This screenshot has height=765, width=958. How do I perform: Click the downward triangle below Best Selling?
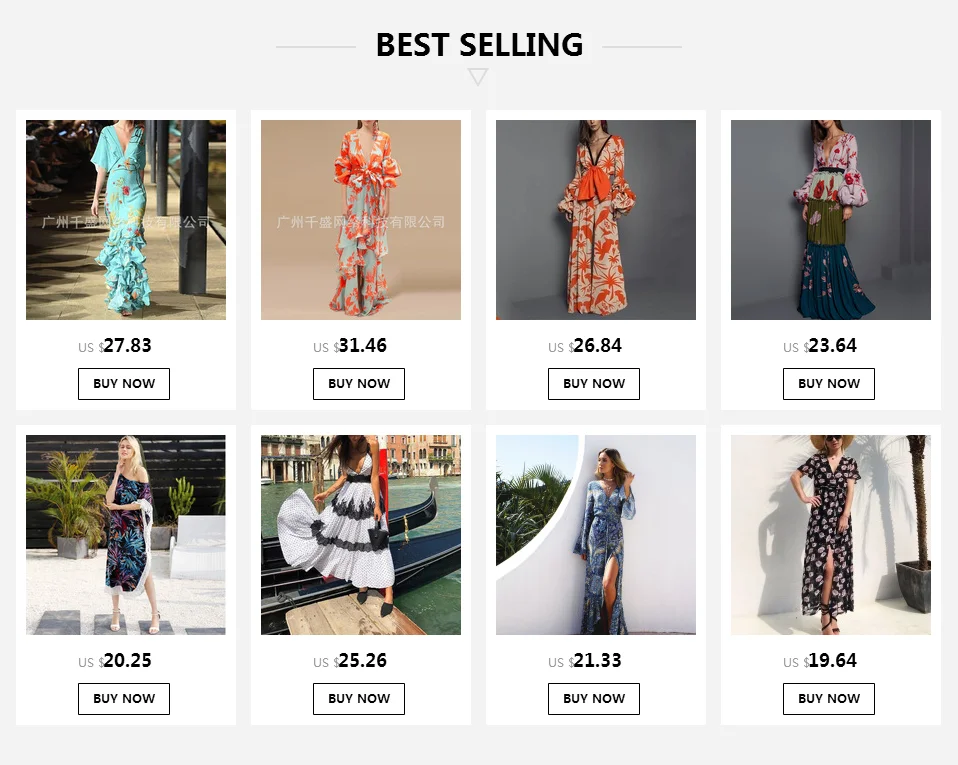[x=478, y=77]
